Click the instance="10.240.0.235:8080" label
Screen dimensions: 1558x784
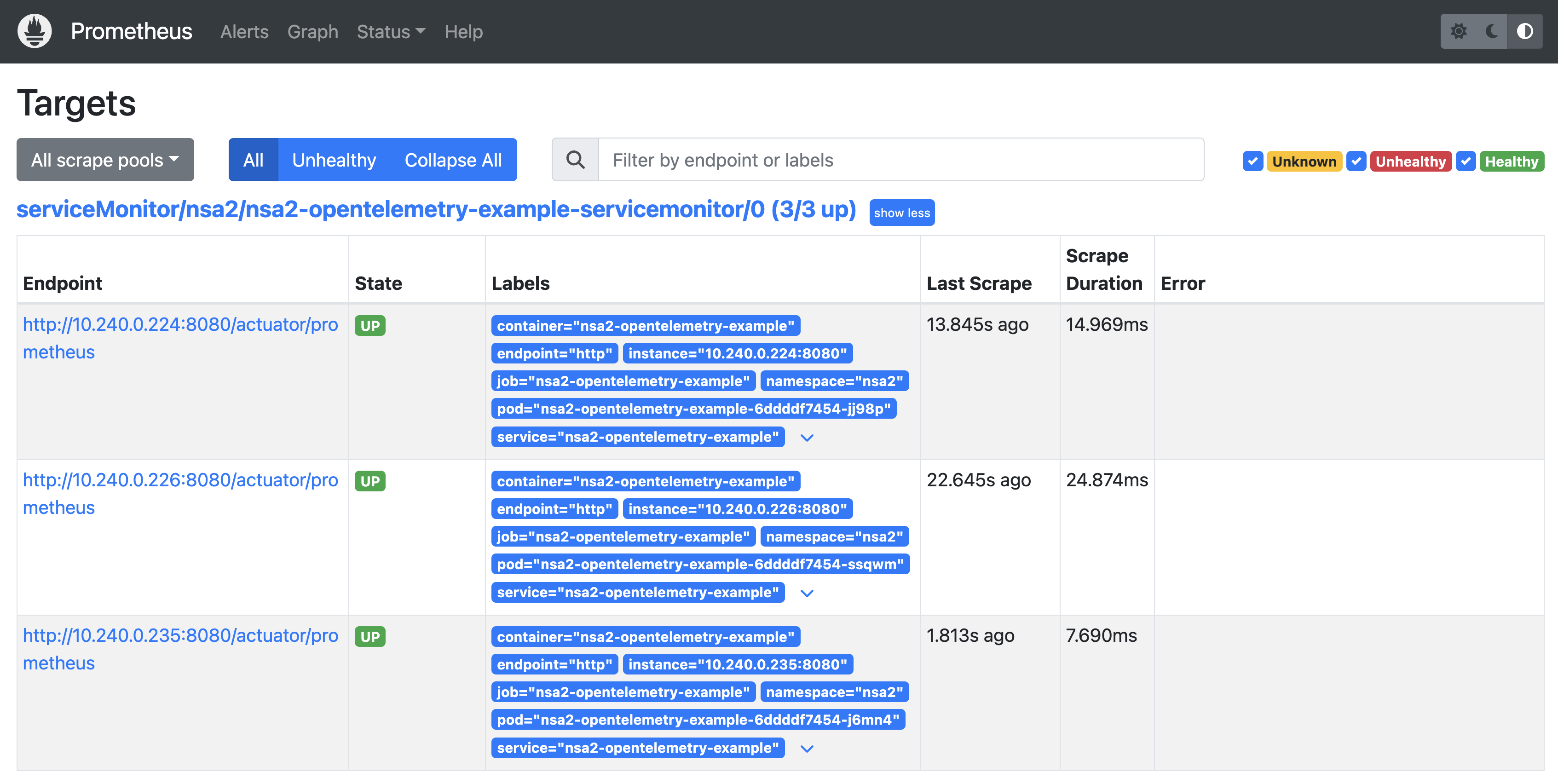pyautogui.click(x=737, y=664)
